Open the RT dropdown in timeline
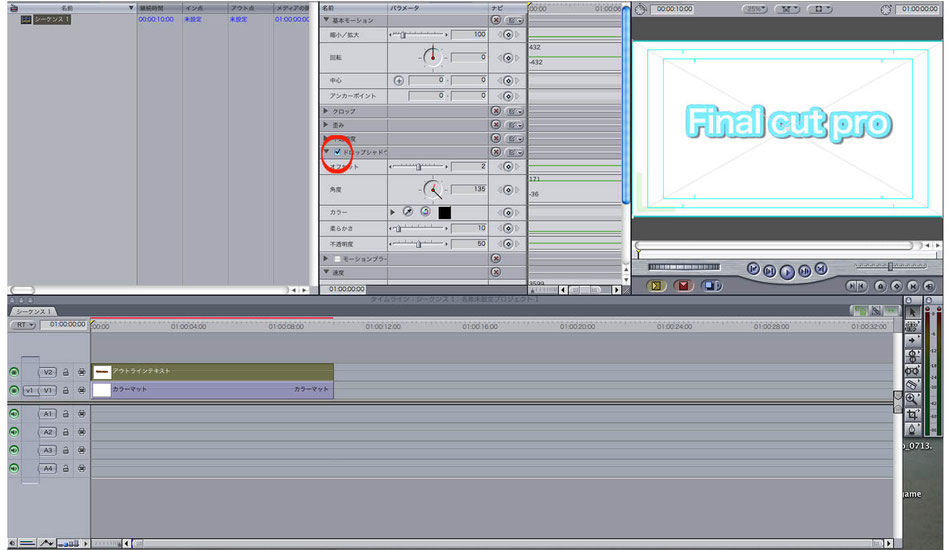This screenshot has width=950, height=550. pyautogui.click(x=24, y=325)
